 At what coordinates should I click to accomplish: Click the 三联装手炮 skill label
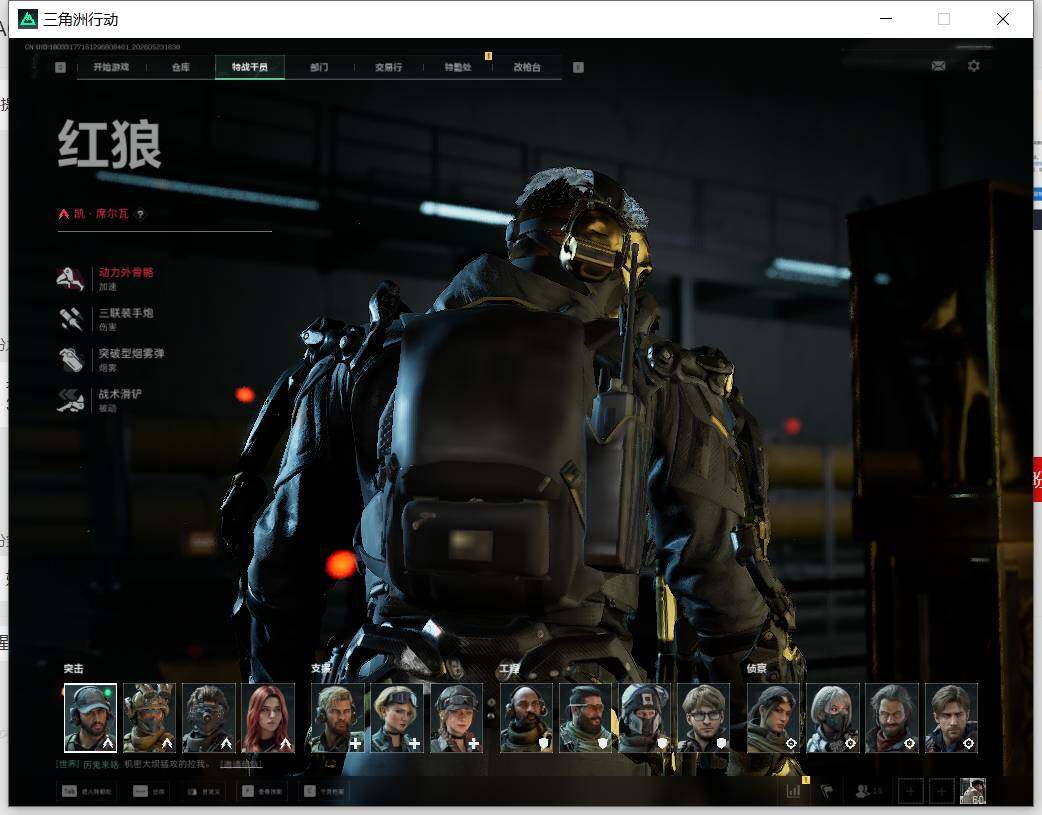[x=126, y=313]
